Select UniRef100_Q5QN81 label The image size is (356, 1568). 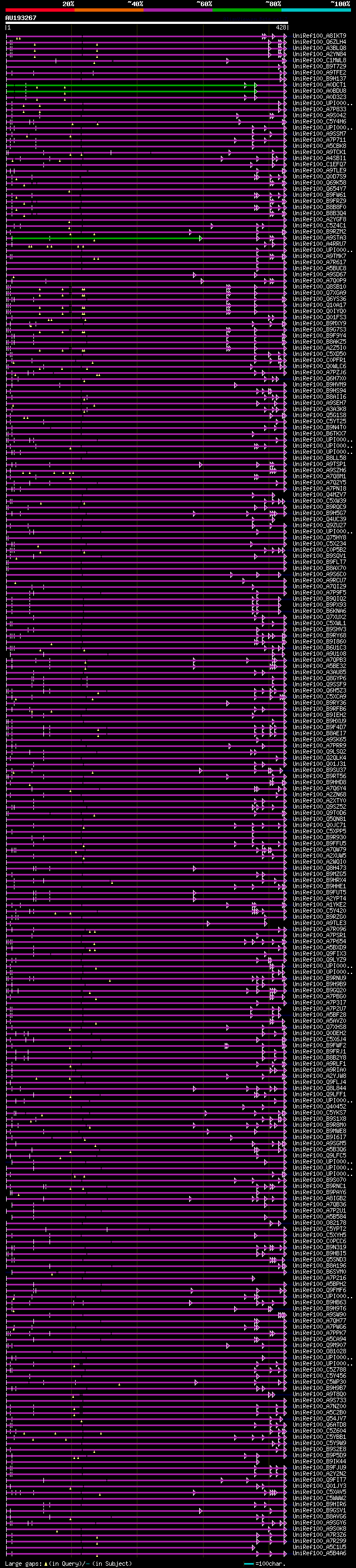point(319,819)
